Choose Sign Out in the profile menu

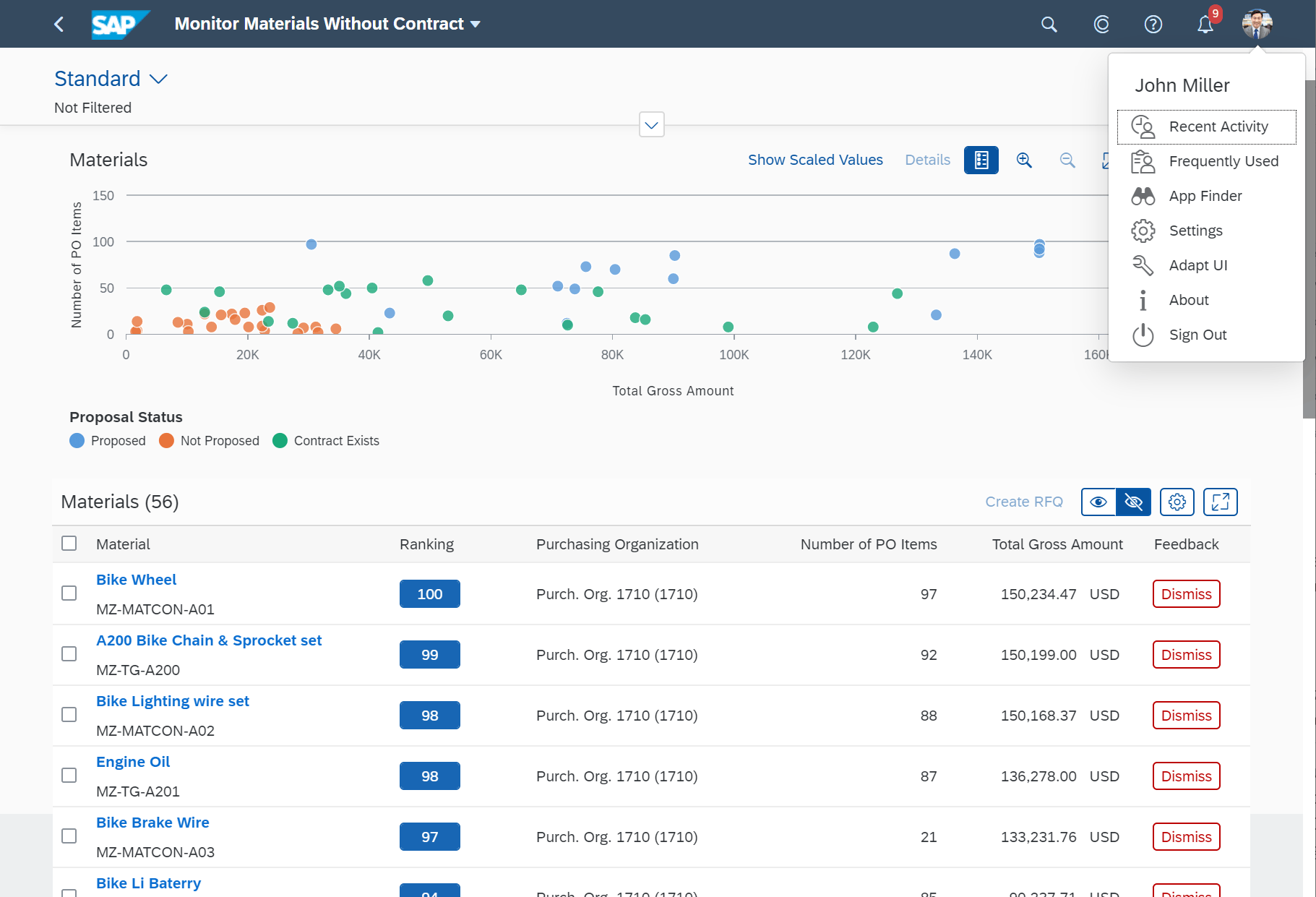tap(1197, 335)
